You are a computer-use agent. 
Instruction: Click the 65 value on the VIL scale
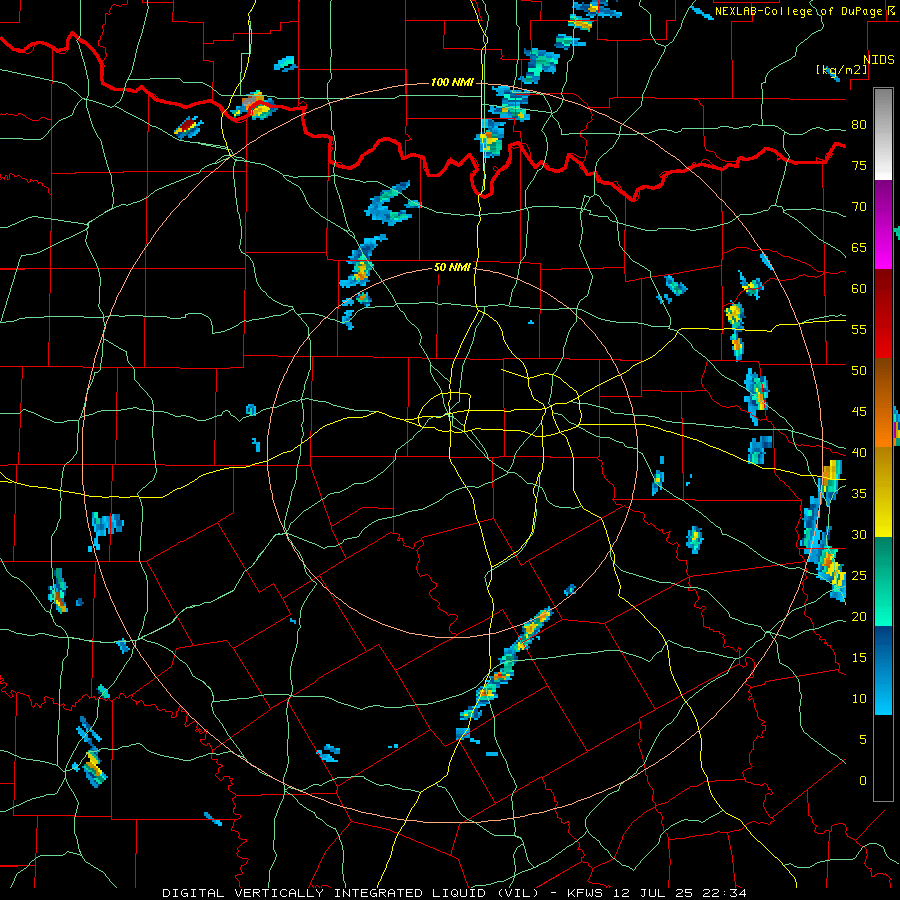[x=859, y=247]
